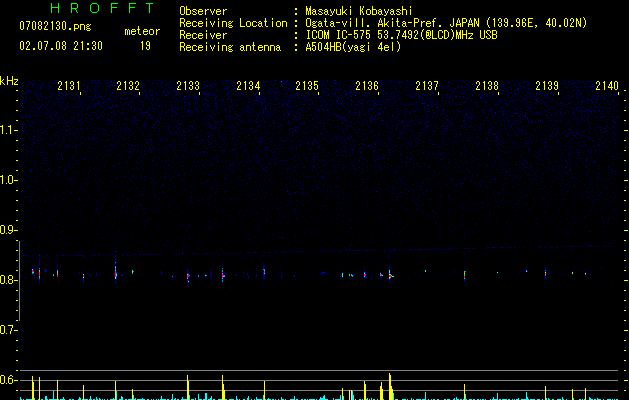
Task: Click the date stamp 02.07.08 21:30
Action: coord(61,46)
